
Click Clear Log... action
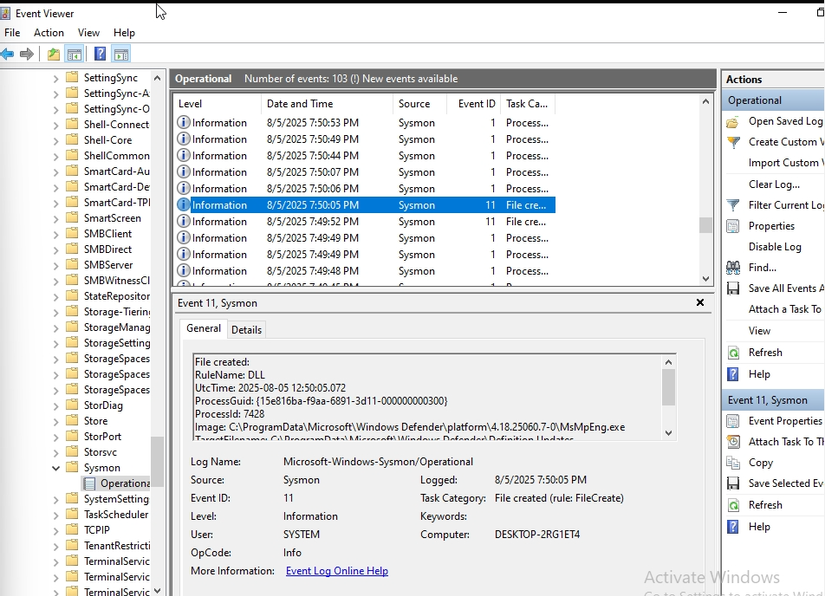pos(774,184)
